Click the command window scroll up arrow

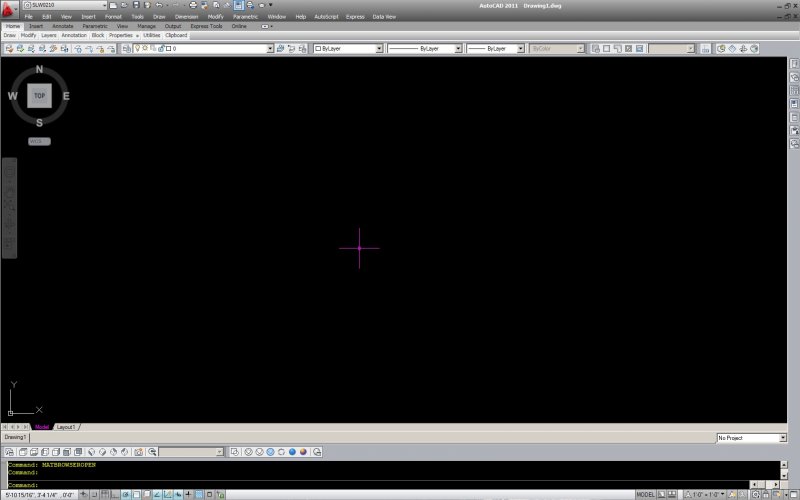point(784,465)
